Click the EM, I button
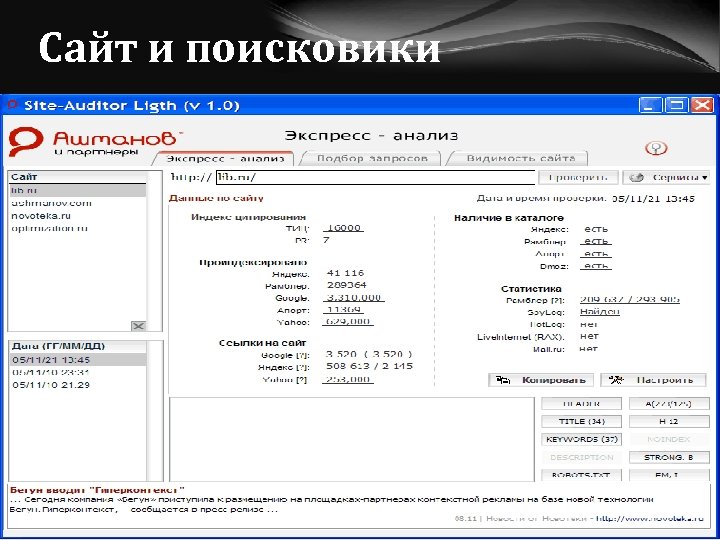720x540 pixels. pos(669,475)
